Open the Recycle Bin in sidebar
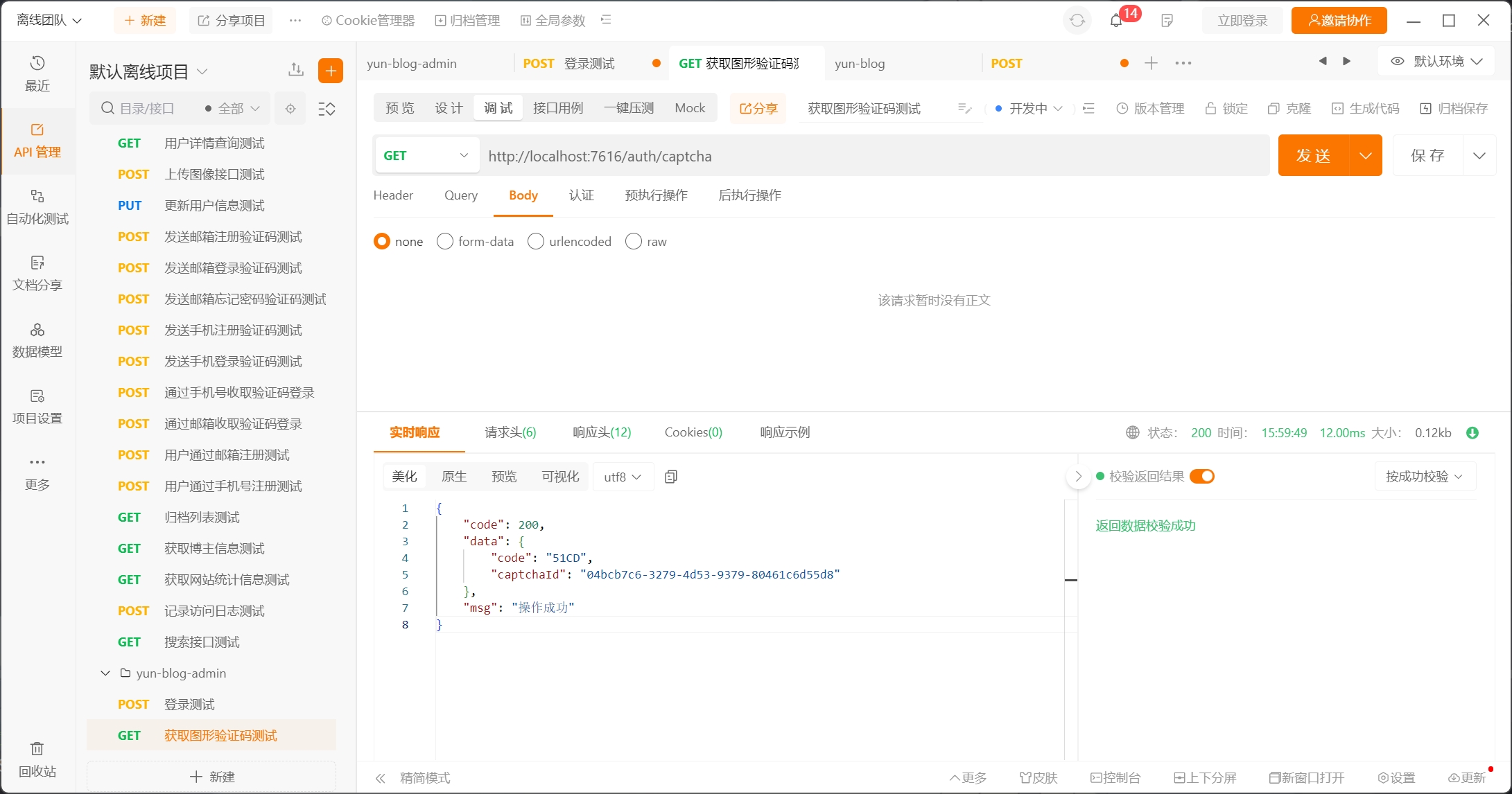This screenshot has height=794, width=1512. click(37, 759)
